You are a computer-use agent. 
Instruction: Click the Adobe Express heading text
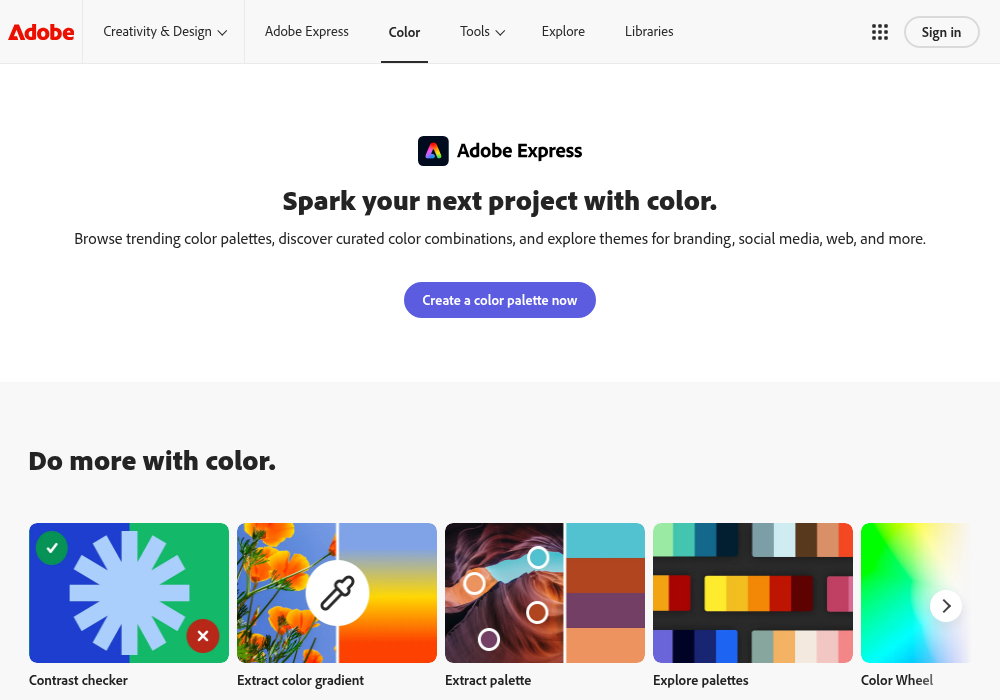[x=519, y=151]
